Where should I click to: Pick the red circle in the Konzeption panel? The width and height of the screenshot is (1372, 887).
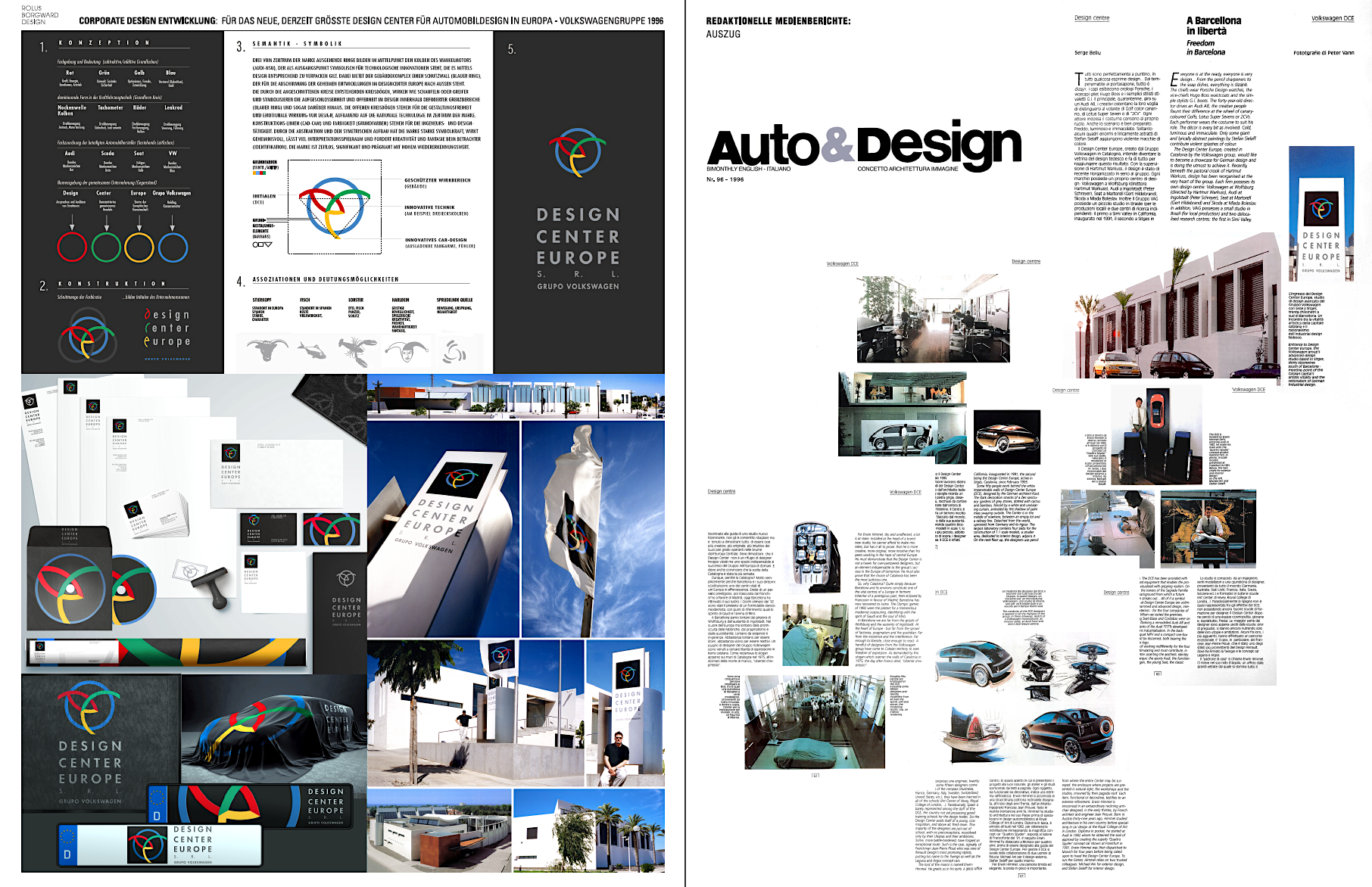(72, 247)
